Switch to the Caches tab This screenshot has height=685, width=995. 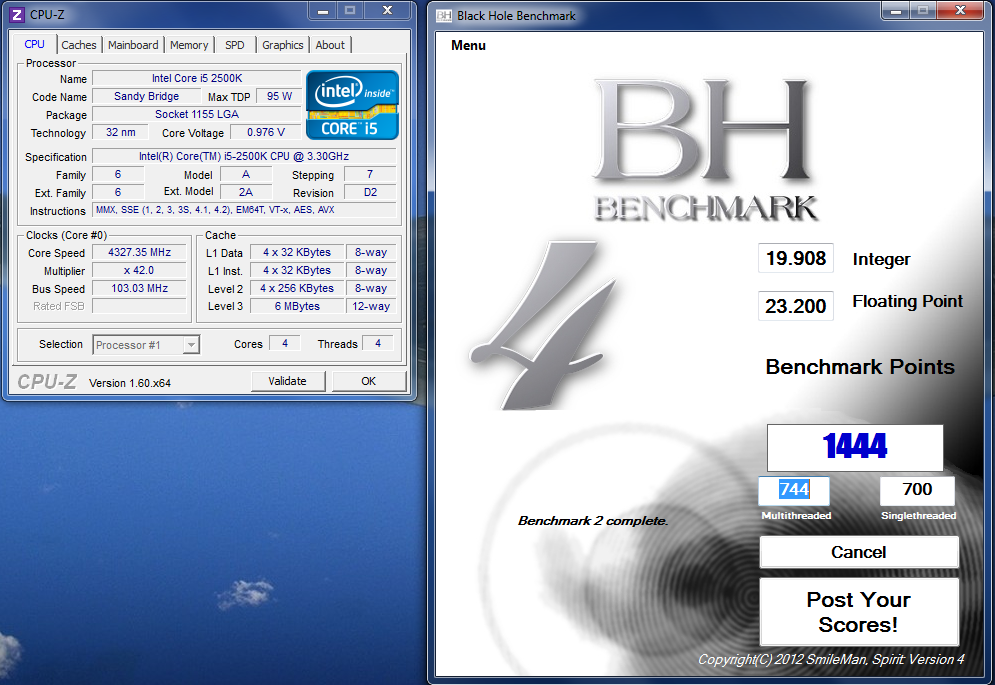click(x=79, y=45)
